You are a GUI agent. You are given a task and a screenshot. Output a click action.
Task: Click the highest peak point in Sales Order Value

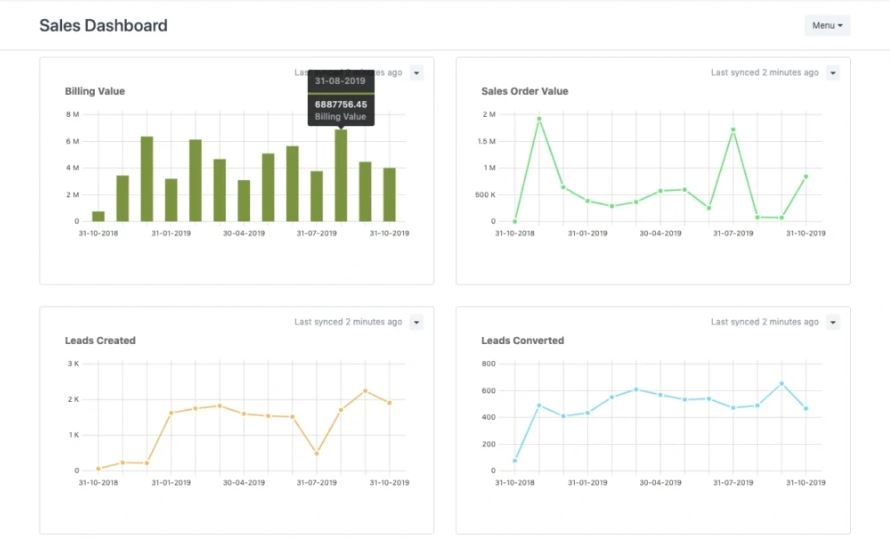tap(539, 119)
